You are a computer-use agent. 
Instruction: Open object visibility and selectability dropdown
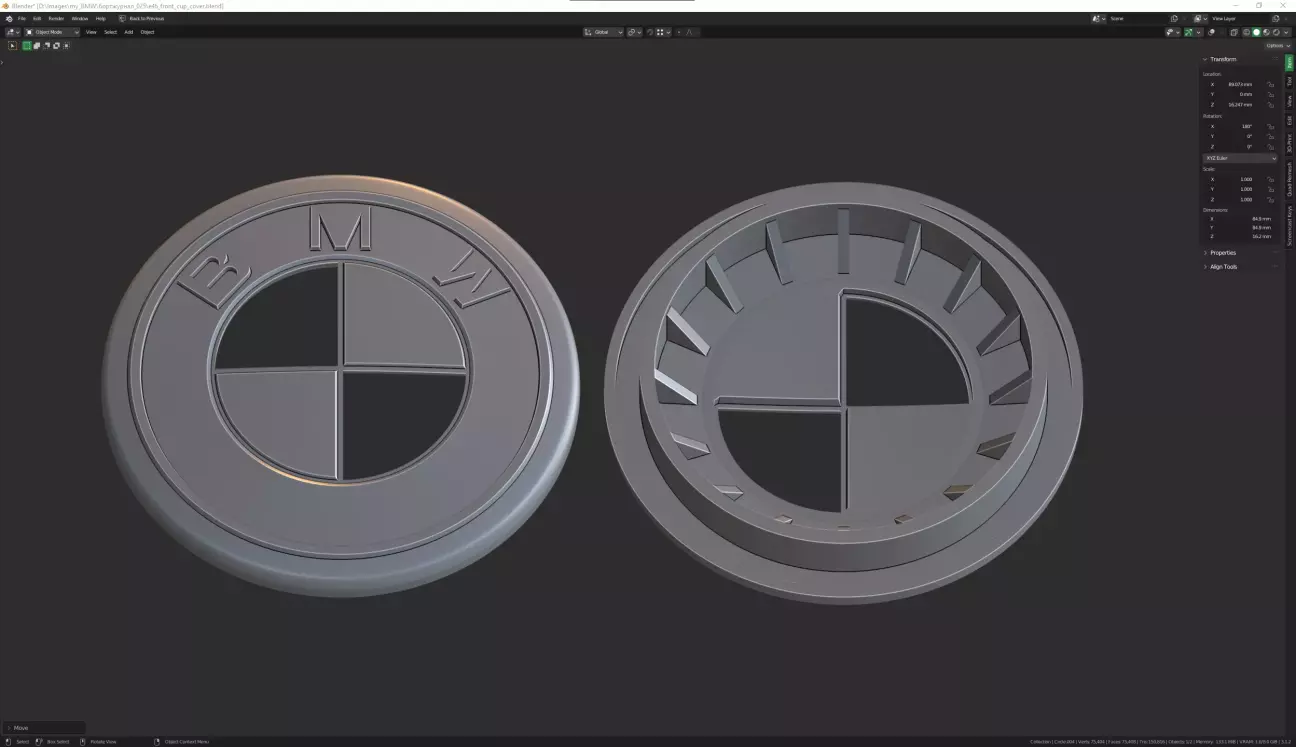point(1173,32)
